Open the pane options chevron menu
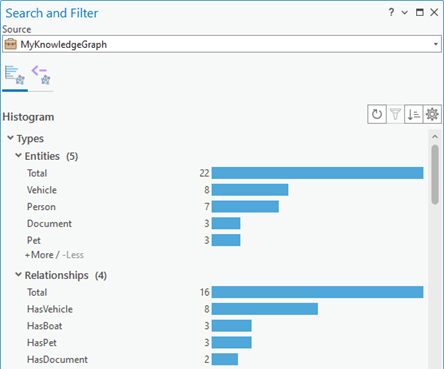This screenshot has width=444, height=369. [405, 13]
